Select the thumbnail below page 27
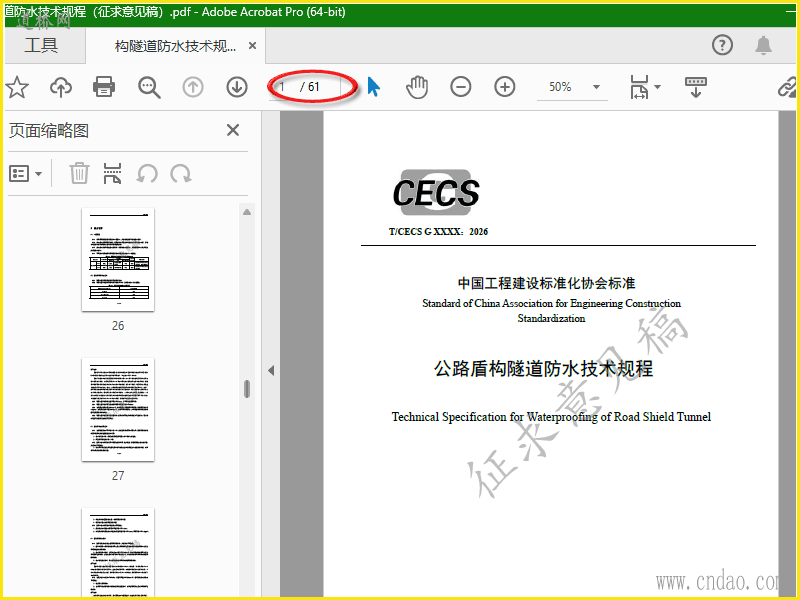Viewport: 800px width, 600px height. click(118, 552)
